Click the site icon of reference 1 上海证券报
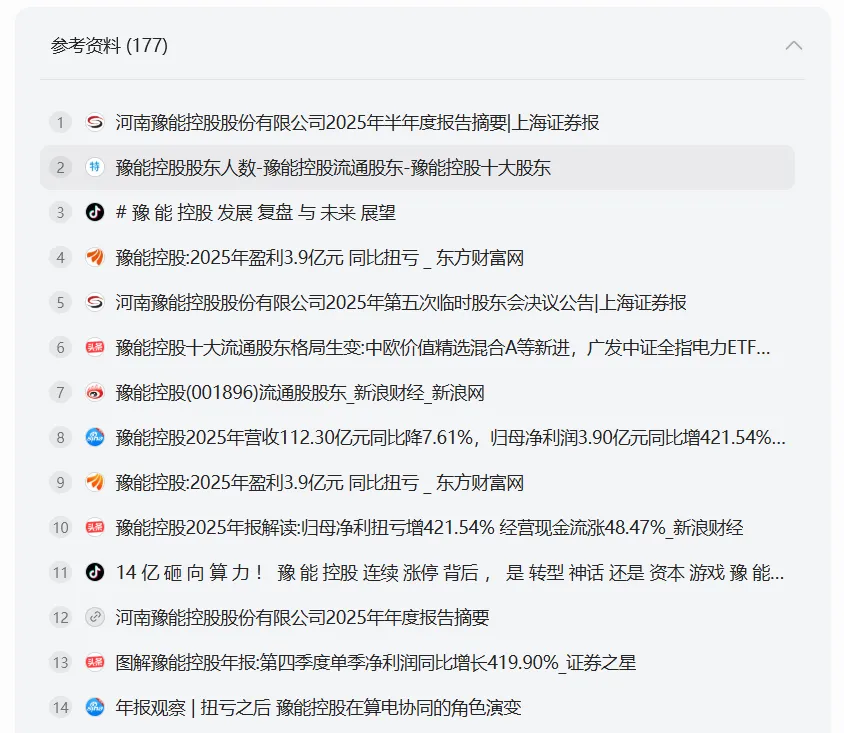Screen dimensions: 844x733 tap(95, 123)
